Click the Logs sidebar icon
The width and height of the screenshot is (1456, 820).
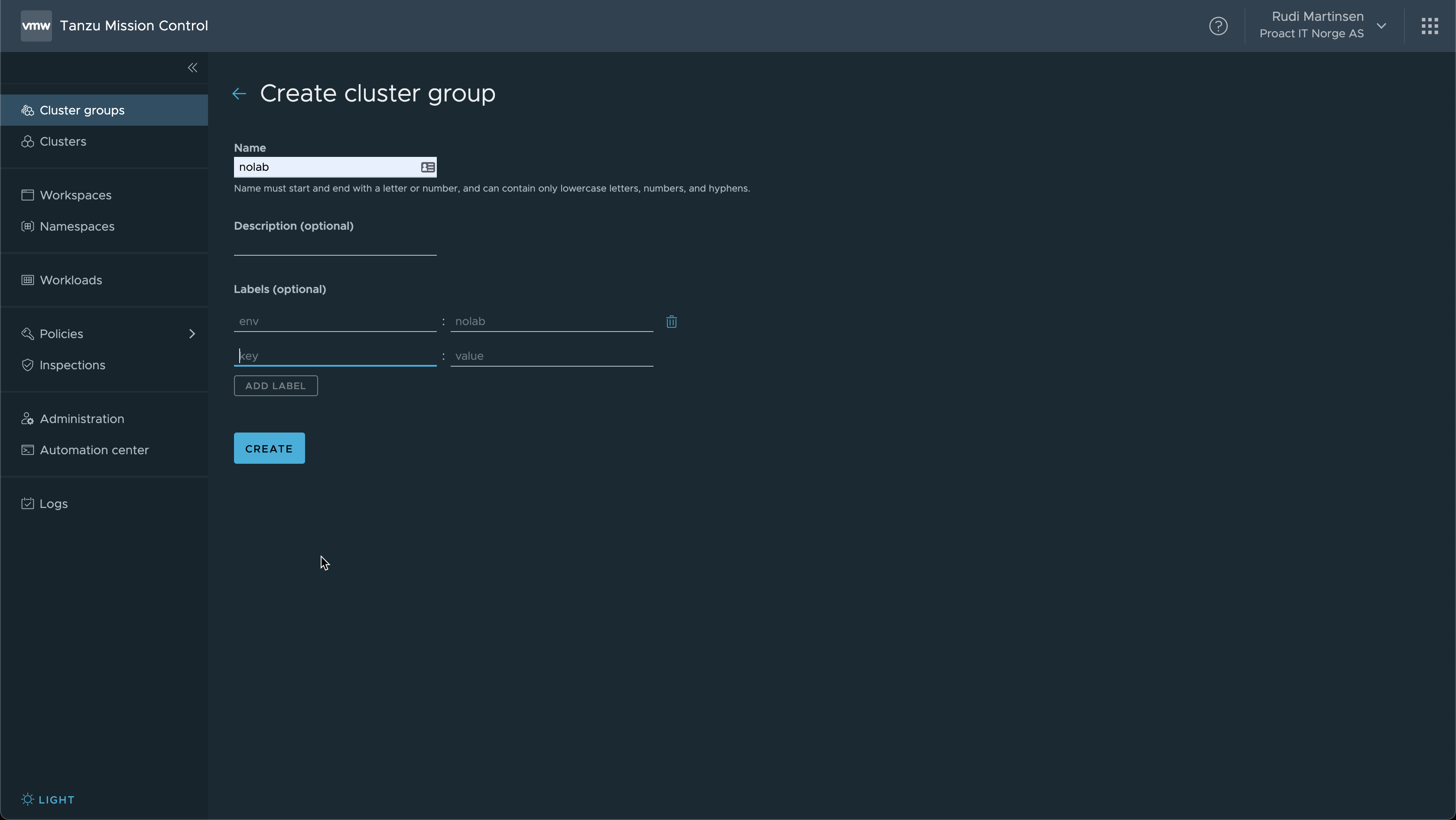27,504
